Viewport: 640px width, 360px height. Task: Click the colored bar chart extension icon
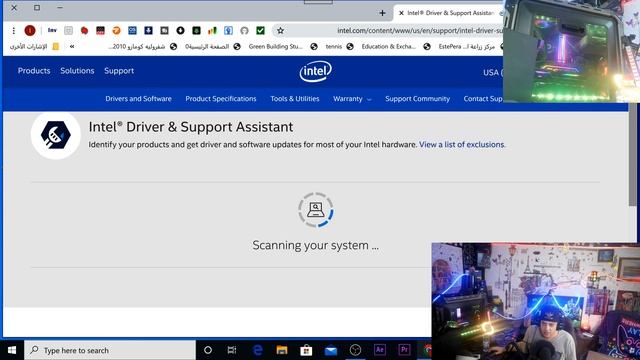click(212, 30)
